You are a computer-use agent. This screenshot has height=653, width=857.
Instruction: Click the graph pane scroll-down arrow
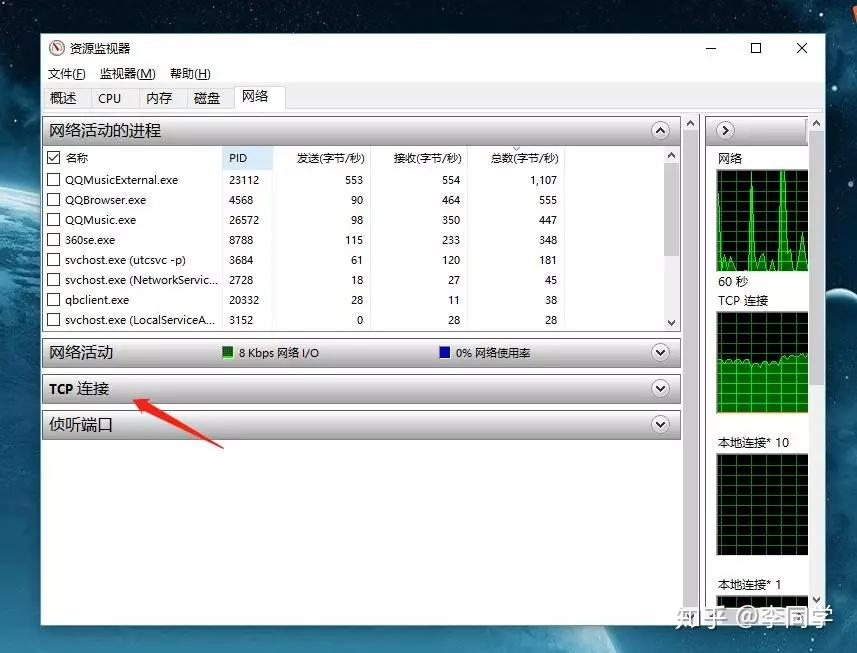(x=816, y=599)
